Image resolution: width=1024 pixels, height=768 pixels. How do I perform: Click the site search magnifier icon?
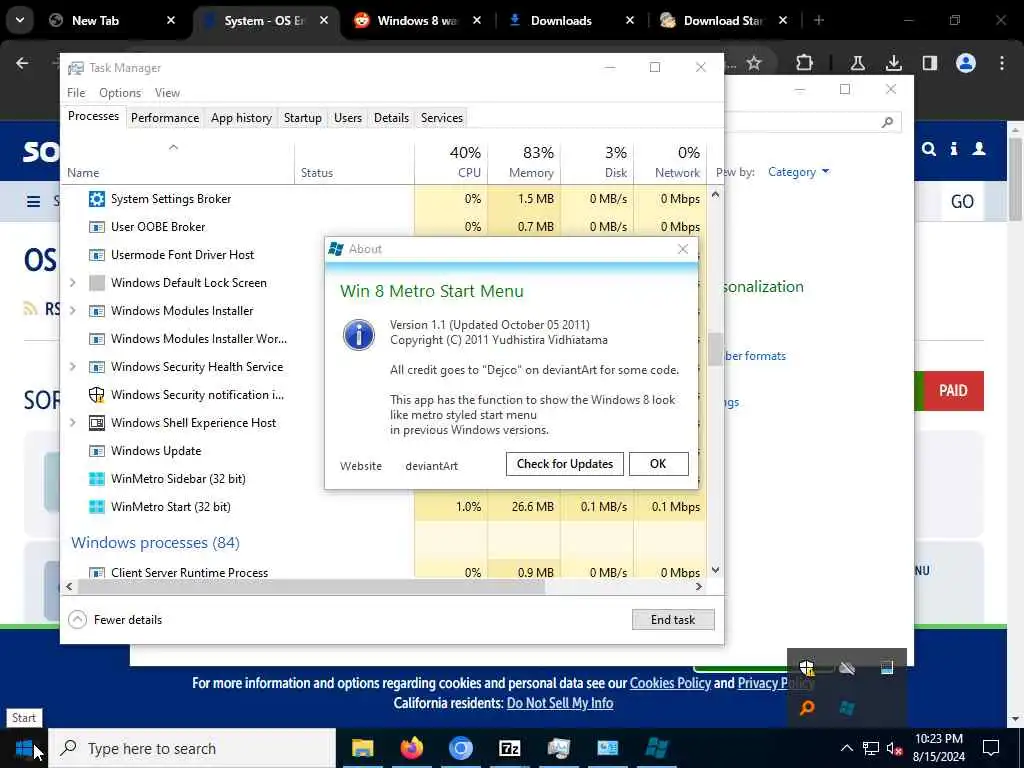929,149
